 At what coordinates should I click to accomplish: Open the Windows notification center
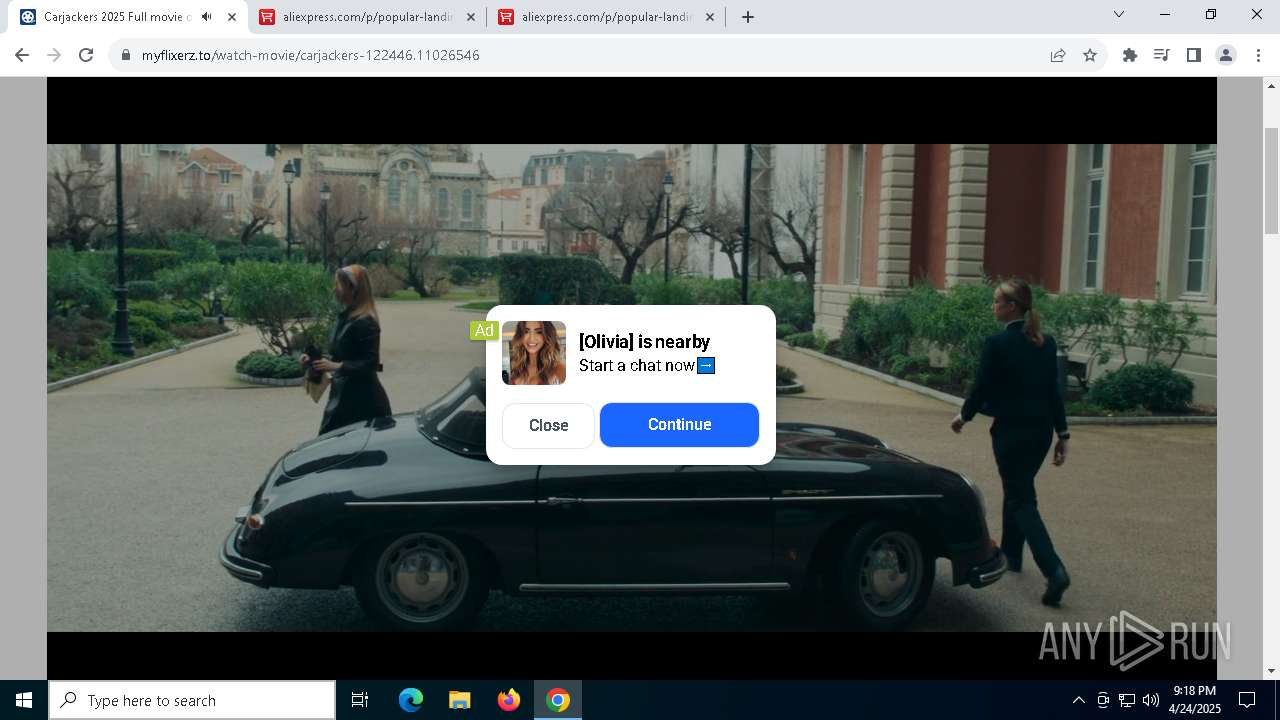tap(1248, 700)
